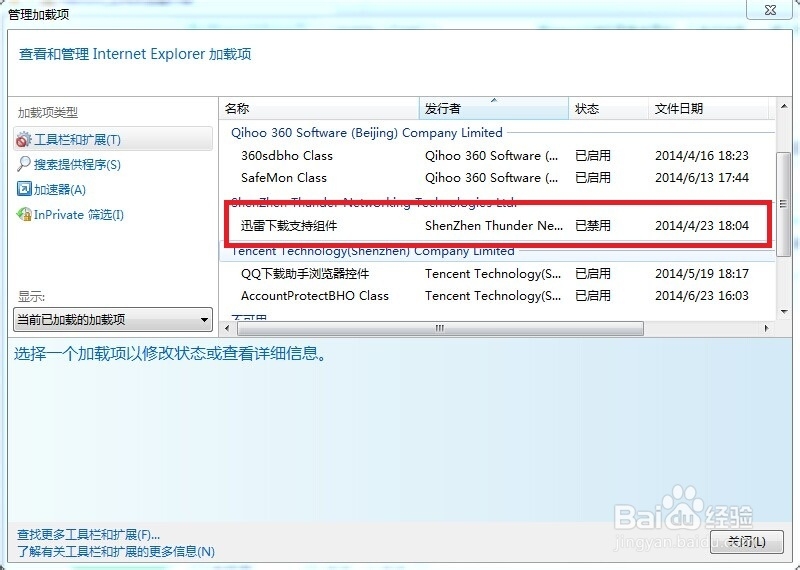Click the scroll up arrow of list

click(784, 106)
